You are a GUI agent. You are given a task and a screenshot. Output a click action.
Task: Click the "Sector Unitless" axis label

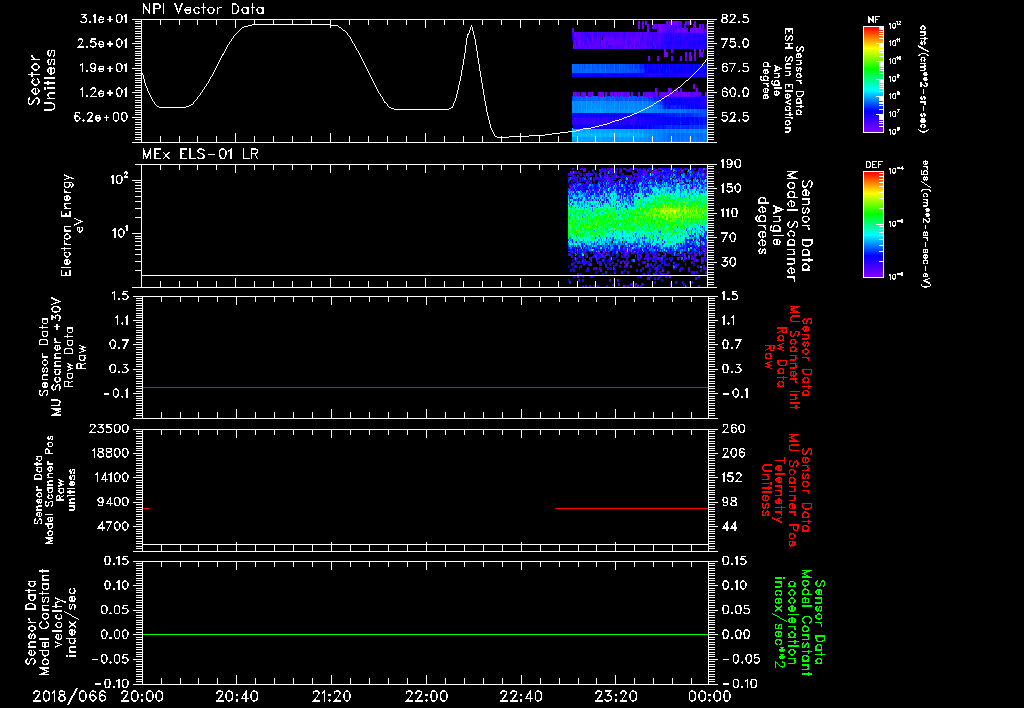(42, 80)
